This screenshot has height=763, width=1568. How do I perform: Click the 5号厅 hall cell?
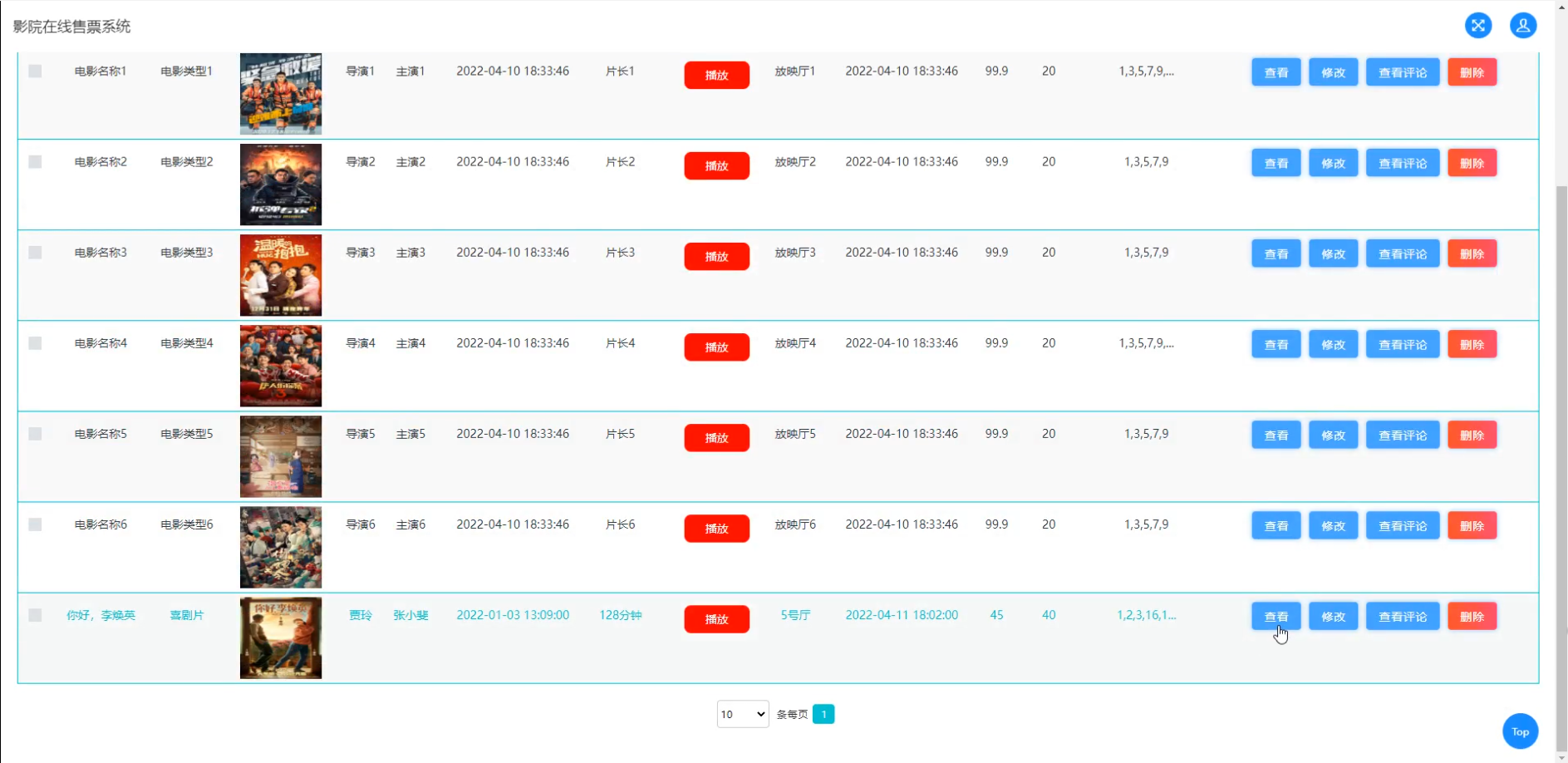click(795, 615)
